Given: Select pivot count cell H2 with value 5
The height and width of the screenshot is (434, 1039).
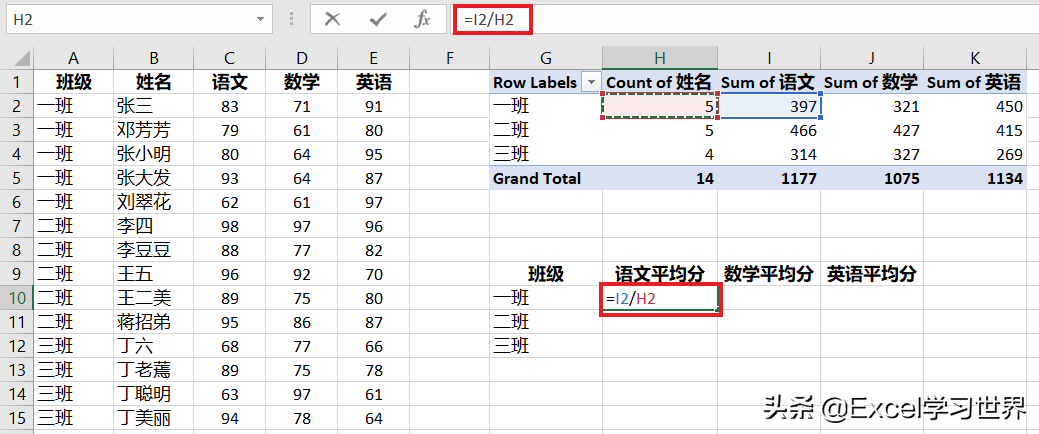Looking at the screenshot, I should click(x=660, y=107).
